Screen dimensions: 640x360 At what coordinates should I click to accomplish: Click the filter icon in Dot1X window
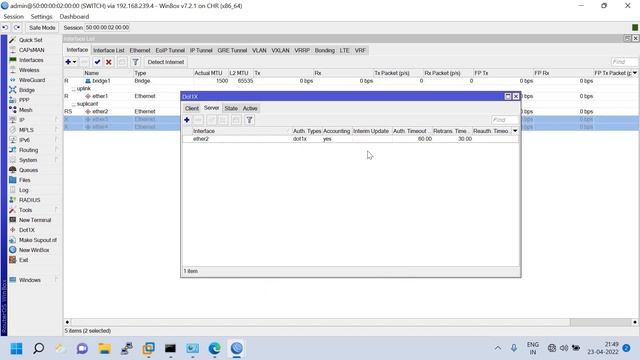tap(249, 120)
